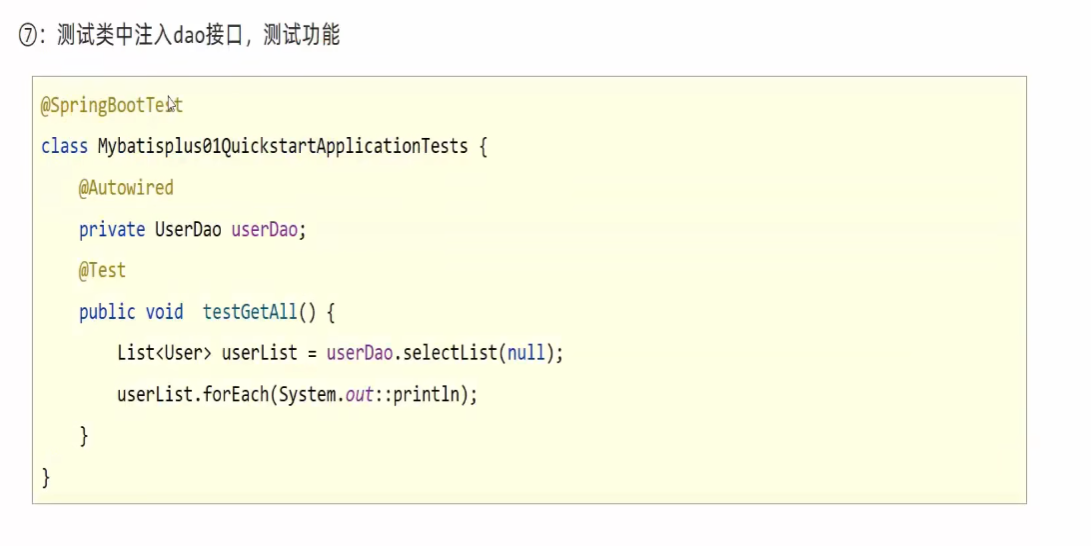Click the @SpringBootTest annotation

pyautogui.click(x=111, y=105)
